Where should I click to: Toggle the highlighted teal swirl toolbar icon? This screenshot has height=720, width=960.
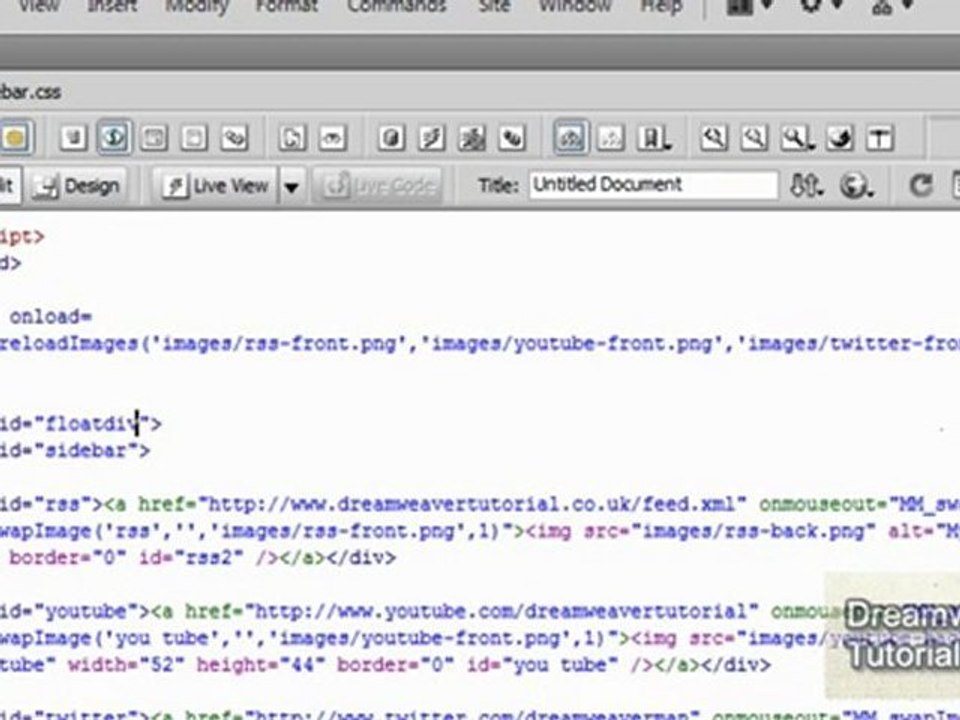coord(114,138)
